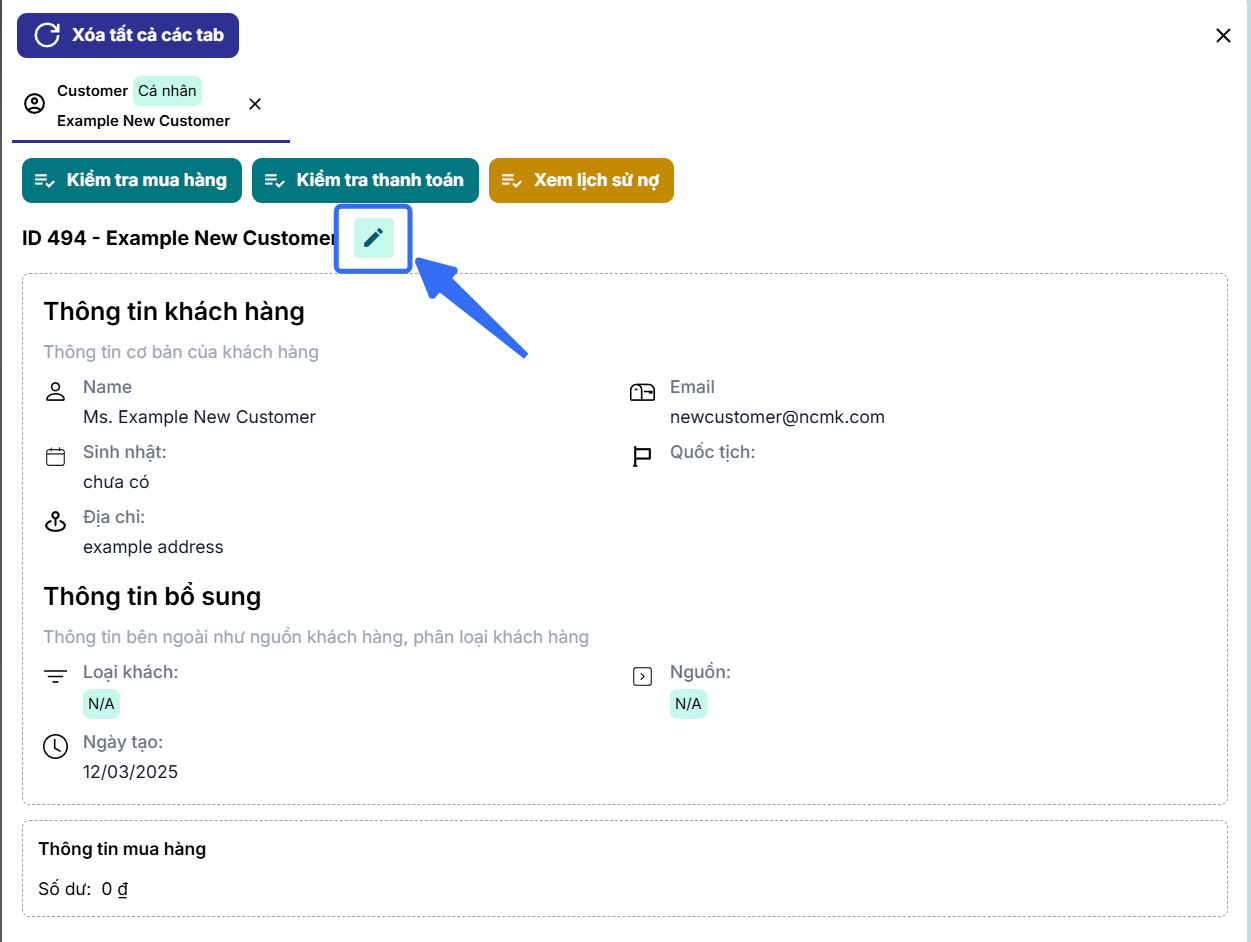Click the pencil edit icon beside customer name
This screenshot has width=1251, height=942.
[x=374, y=238]
